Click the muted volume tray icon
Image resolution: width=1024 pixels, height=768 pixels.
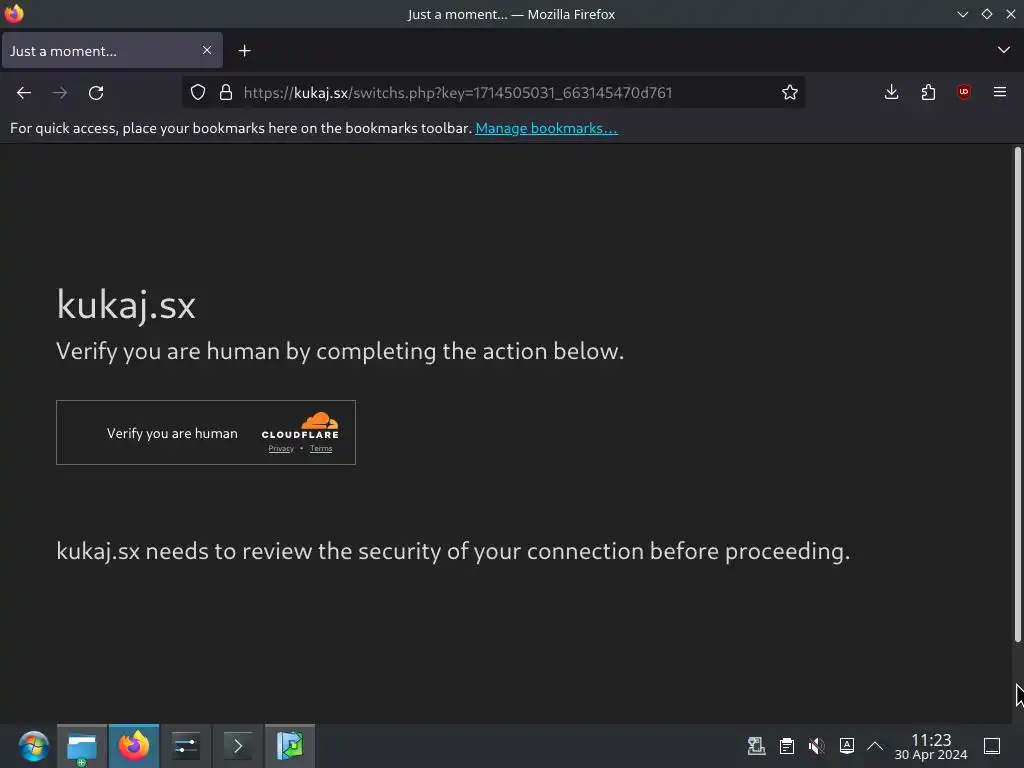(816, 746)
